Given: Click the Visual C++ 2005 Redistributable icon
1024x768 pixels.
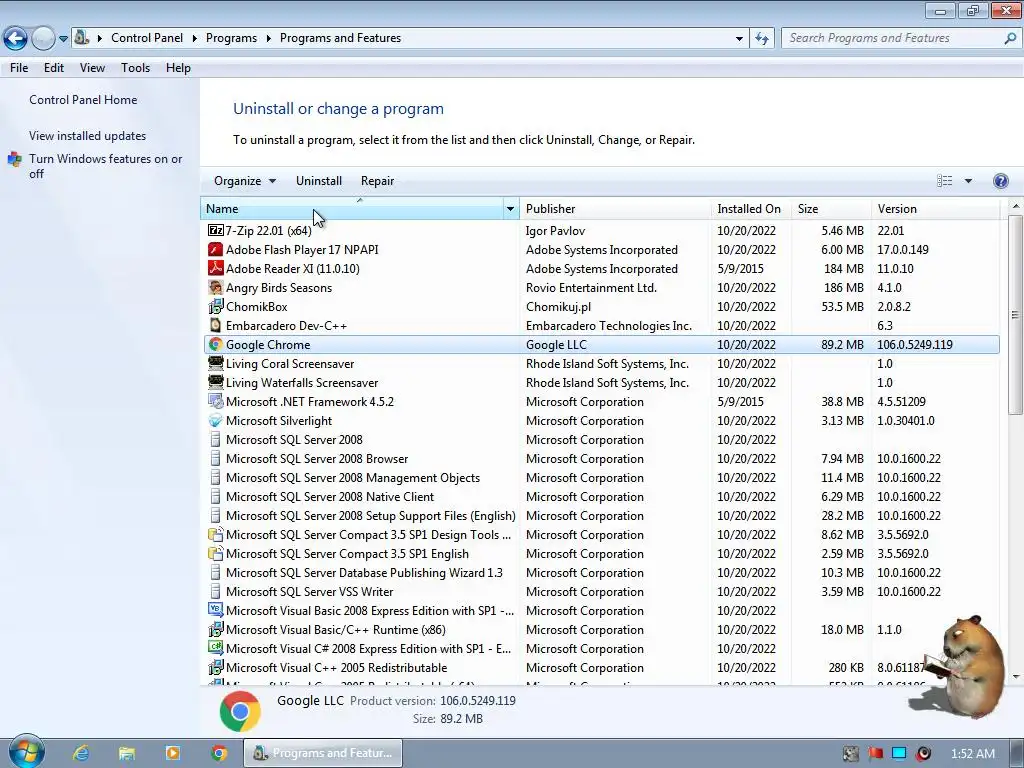Looking at the screenshot, I should coord(216,667).
